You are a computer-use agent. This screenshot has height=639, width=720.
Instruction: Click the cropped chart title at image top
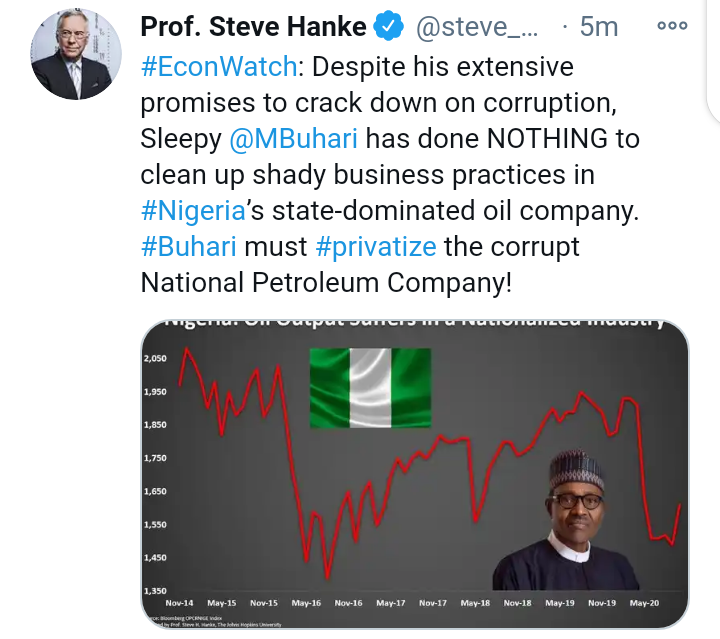(415, 322)
